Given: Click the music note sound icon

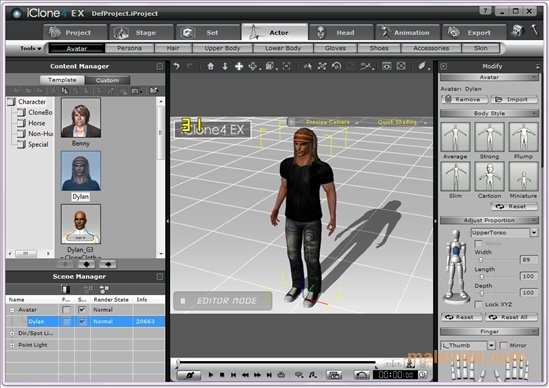Looking at the screenshot, I should tap(313, 375).
